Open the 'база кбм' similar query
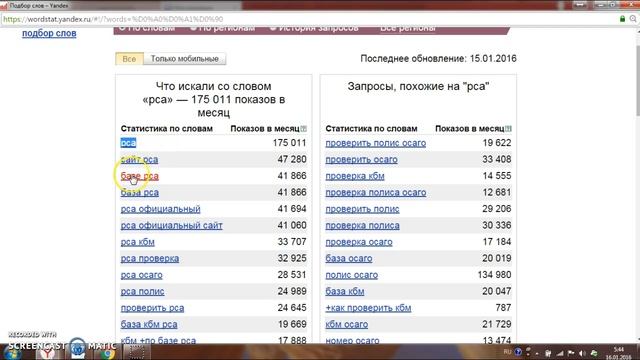640x360 pixels. coord(344,291)
